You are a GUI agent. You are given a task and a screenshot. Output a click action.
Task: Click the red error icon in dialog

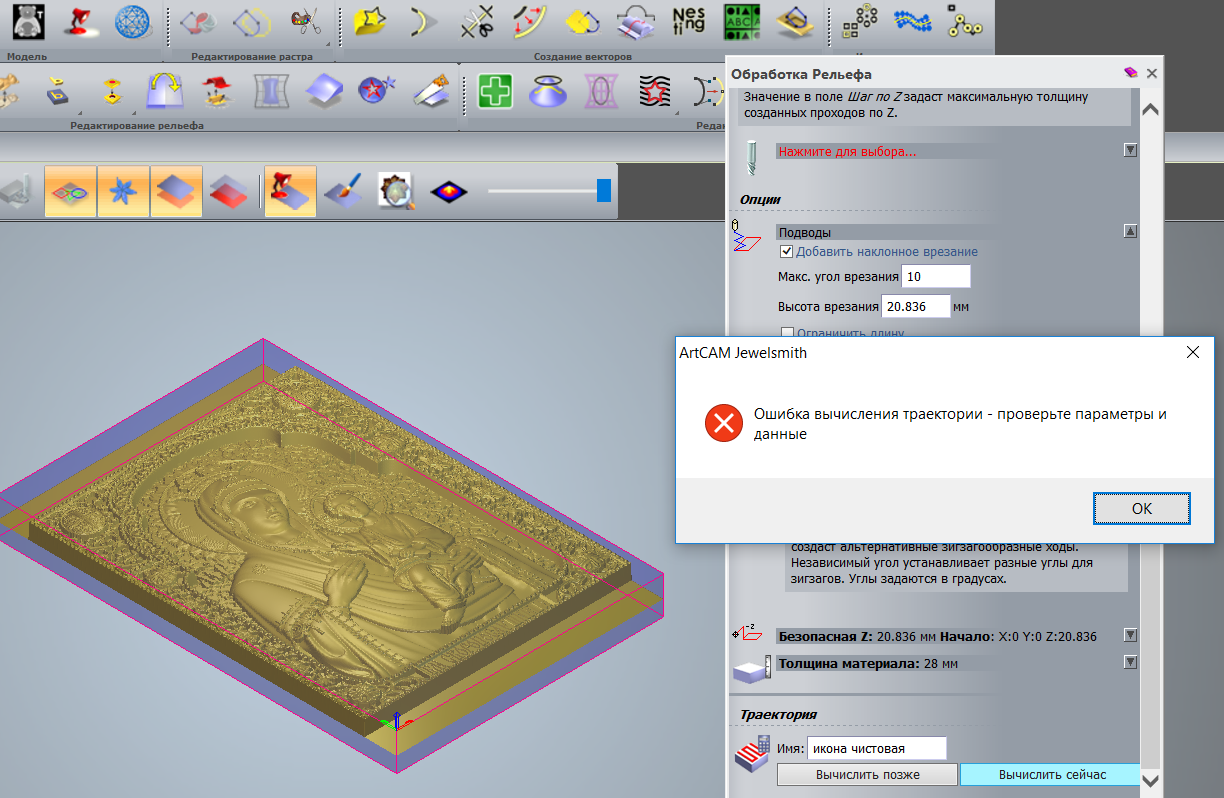pos(722,423)
